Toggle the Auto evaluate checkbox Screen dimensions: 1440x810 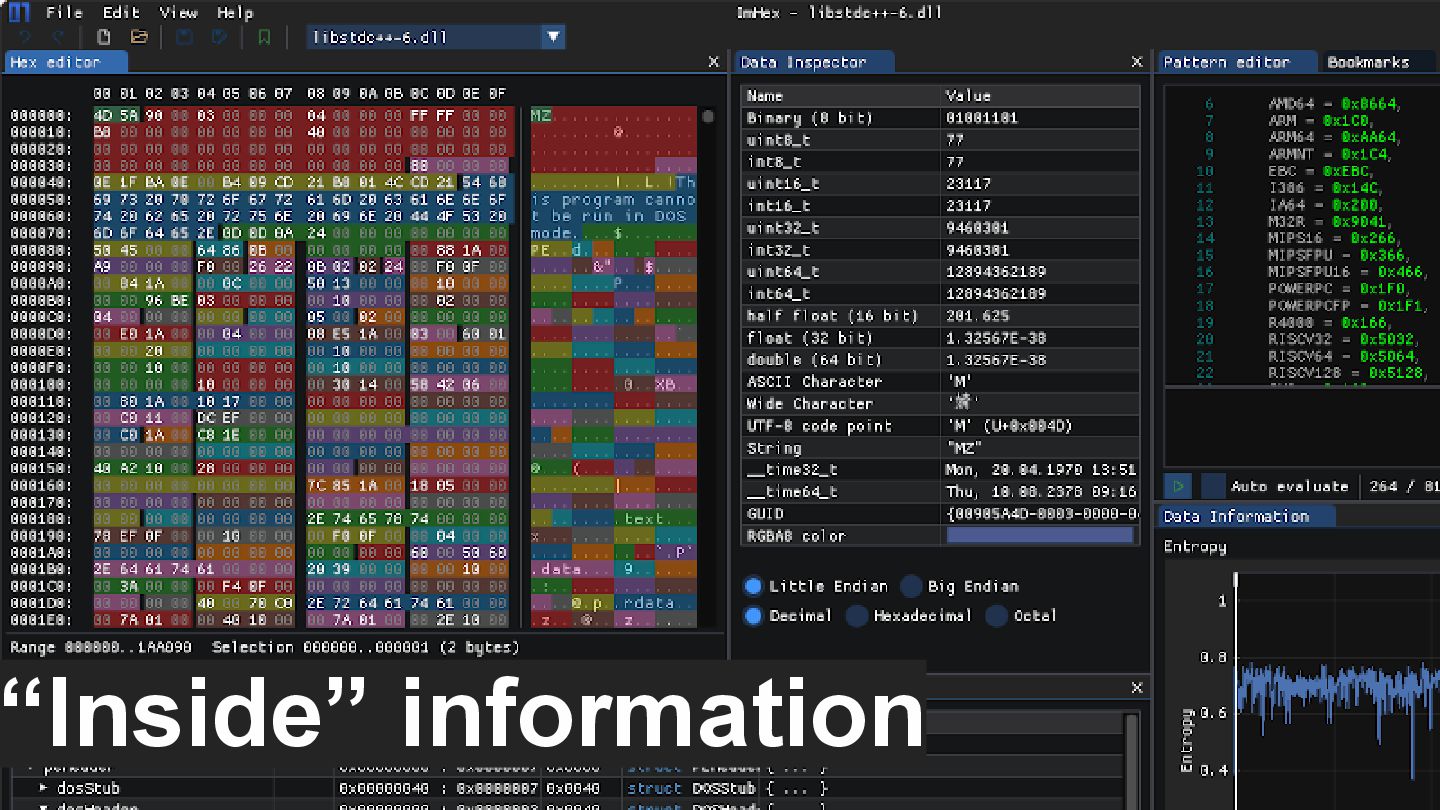[1213, 487]
